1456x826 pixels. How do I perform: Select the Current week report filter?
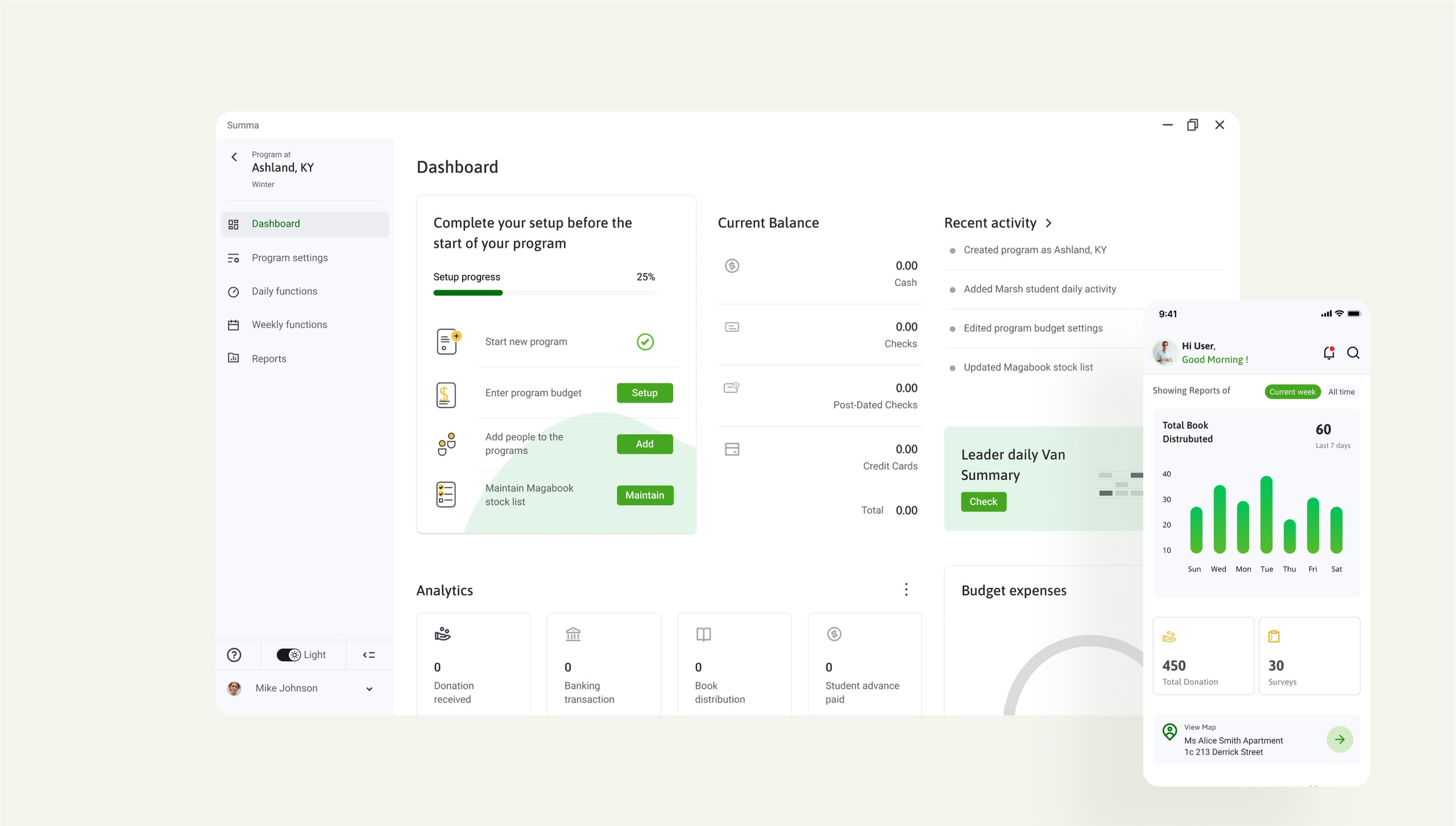[x=1293, y=391]
